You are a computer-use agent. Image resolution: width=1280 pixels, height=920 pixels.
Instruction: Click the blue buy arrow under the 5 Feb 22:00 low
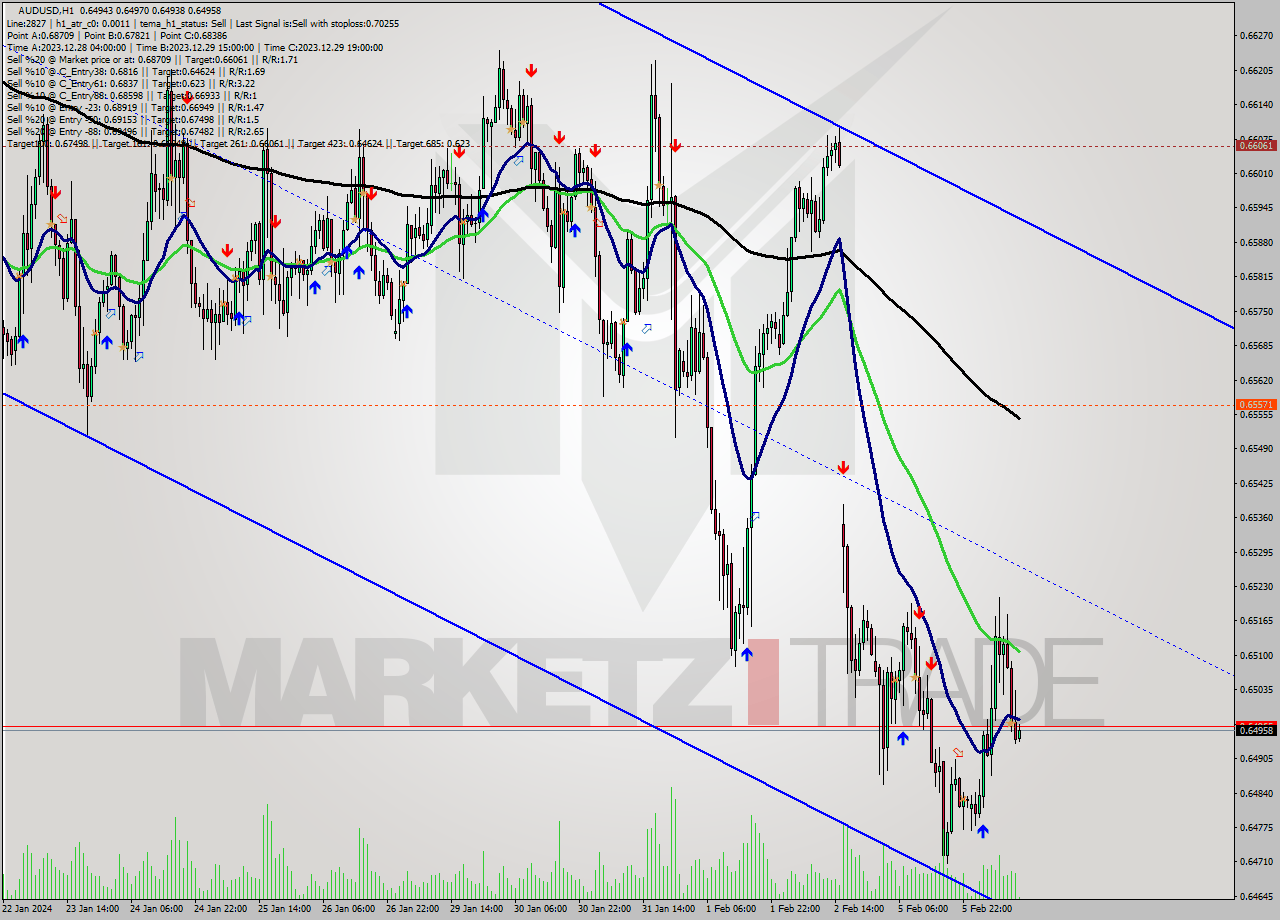983,830
